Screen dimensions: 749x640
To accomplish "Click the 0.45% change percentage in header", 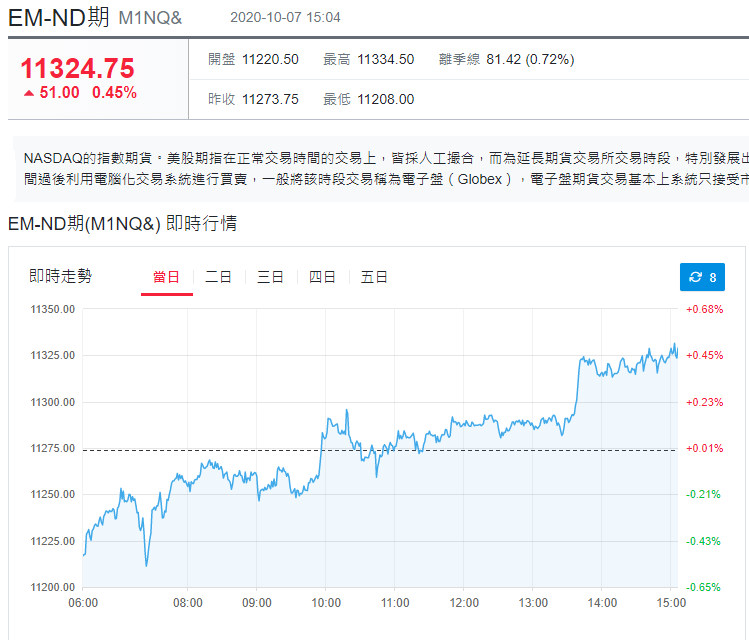I will [114, 92].
